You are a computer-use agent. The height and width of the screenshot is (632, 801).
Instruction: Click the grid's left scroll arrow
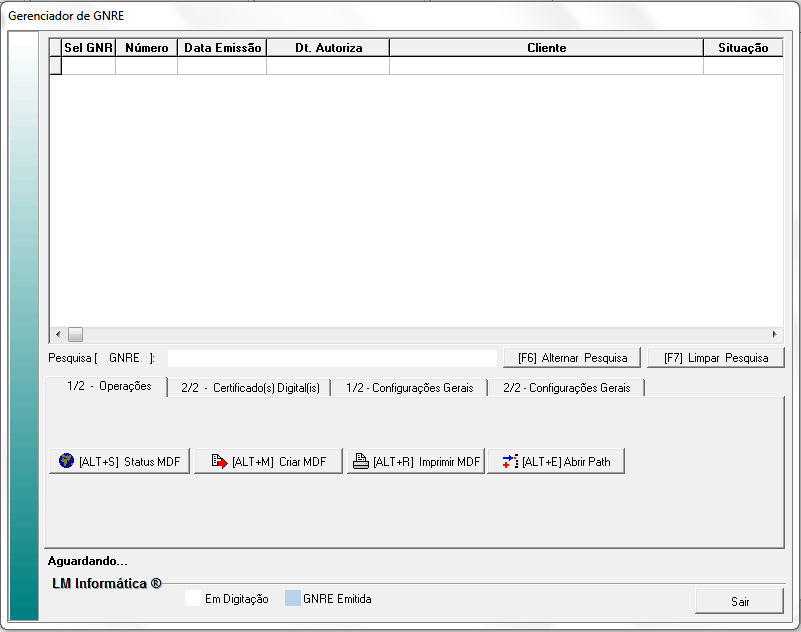tap(58, 334)
